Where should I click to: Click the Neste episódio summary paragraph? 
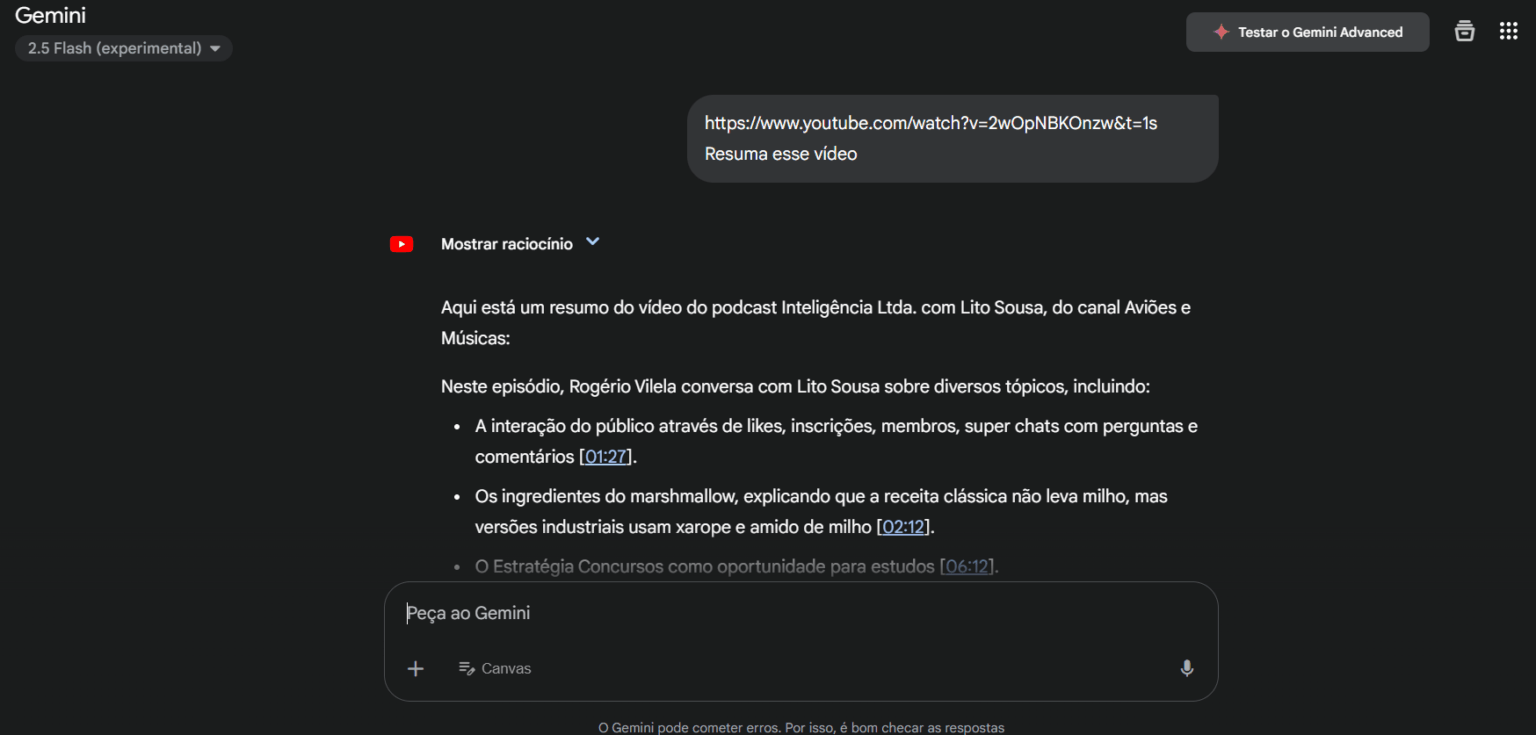[796, 386]
